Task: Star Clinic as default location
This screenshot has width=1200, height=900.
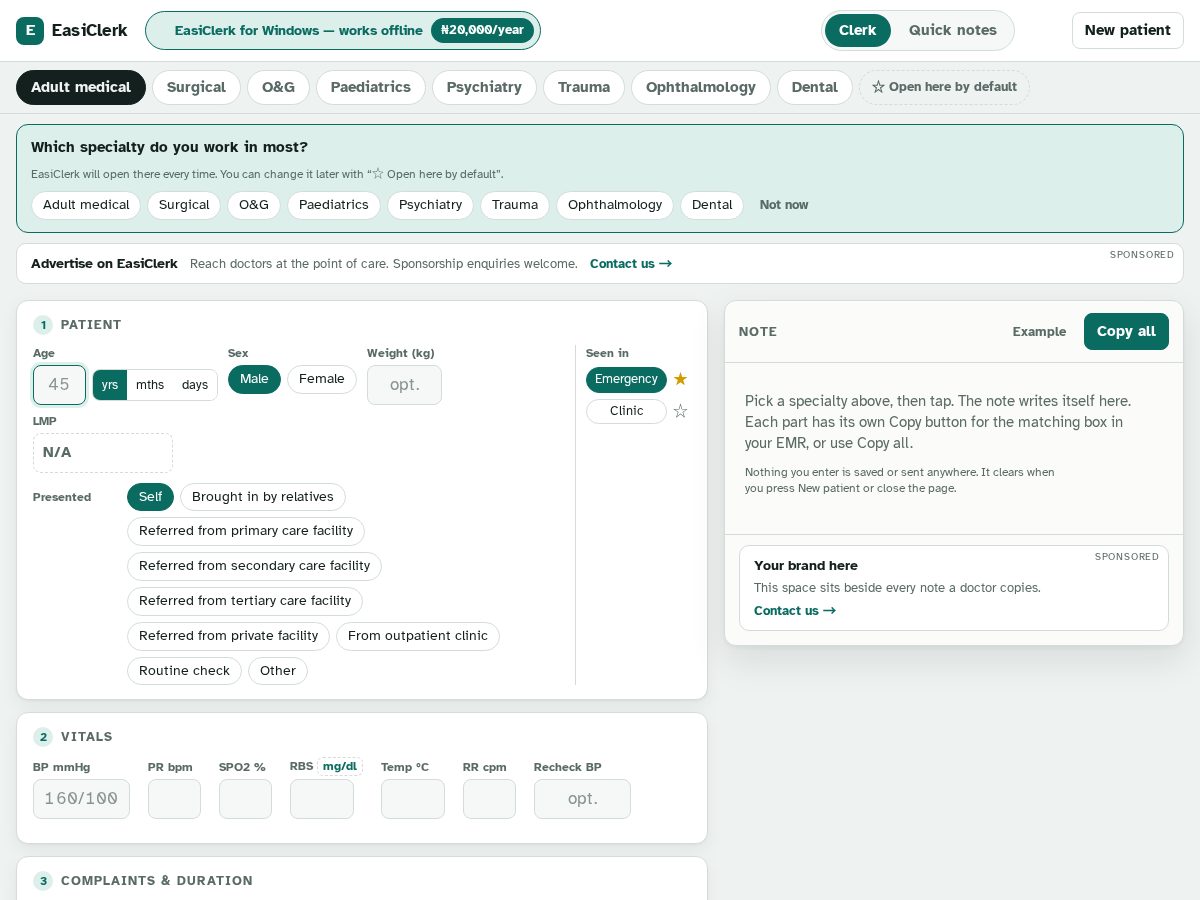Action: point(680,411)
